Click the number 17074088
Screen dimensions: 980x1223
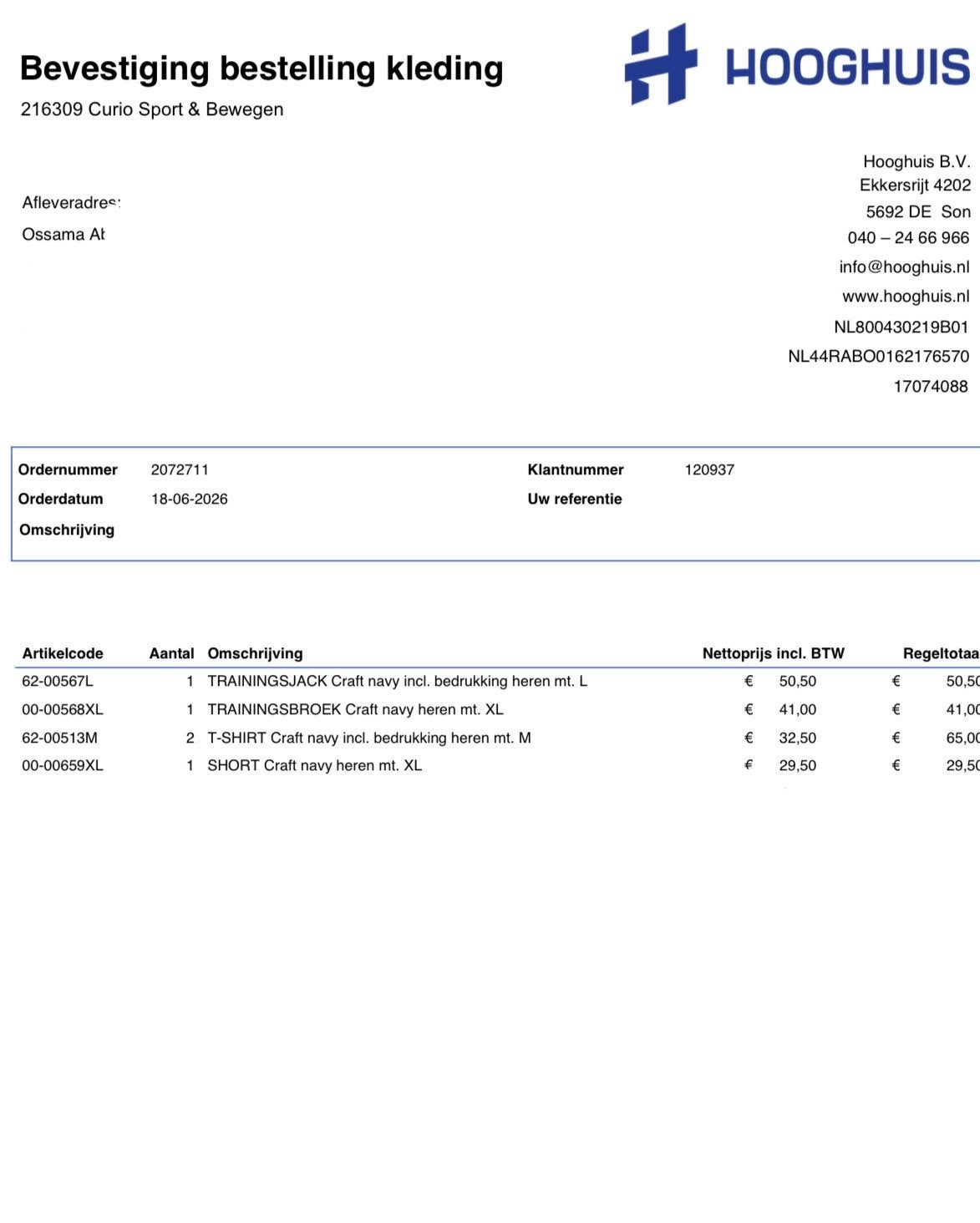tap(931, 386)
